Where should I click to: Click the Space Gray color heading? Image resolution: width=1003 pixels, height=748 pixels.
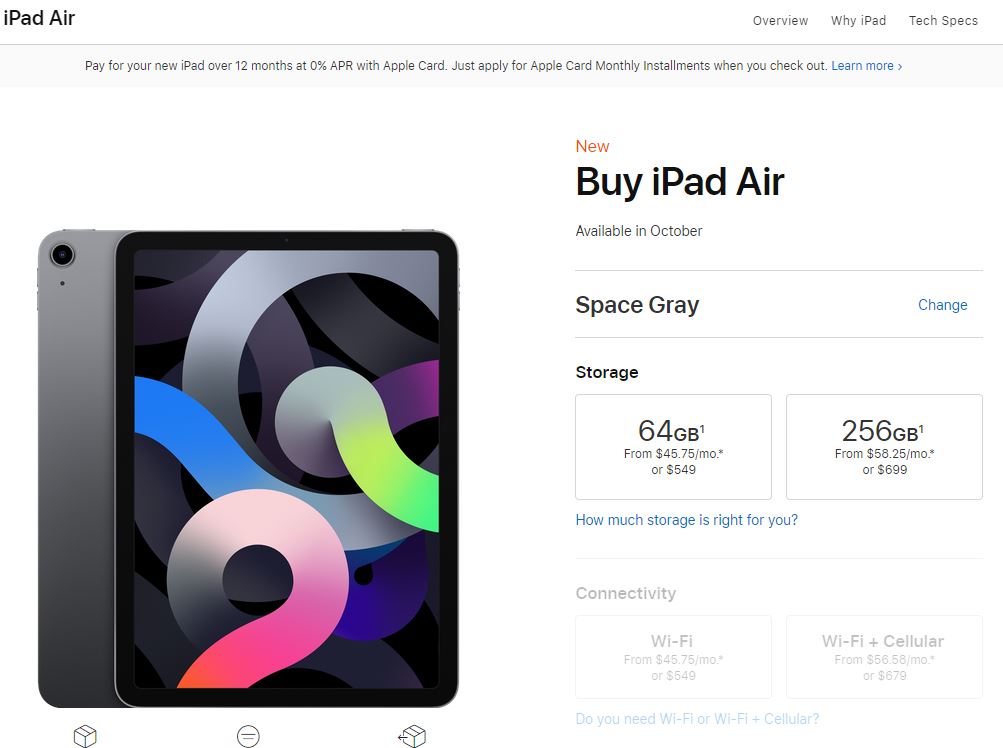coord(637,305)
